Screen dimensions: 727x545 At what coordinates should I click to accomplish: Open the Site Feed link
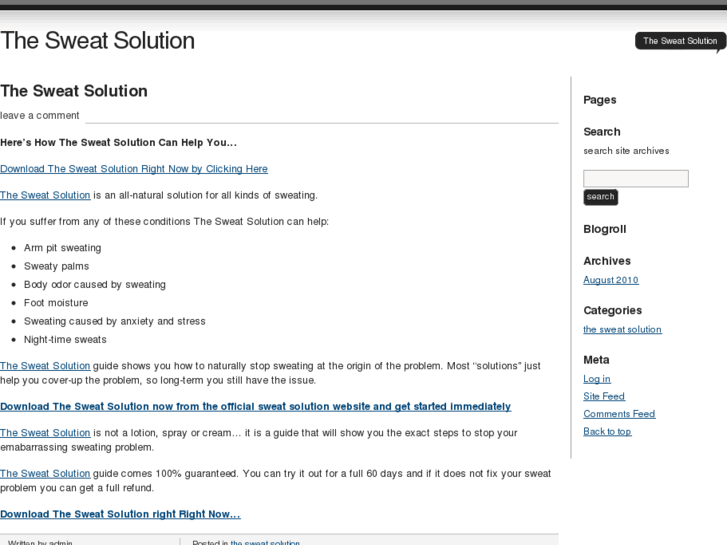tap(604, 397)
